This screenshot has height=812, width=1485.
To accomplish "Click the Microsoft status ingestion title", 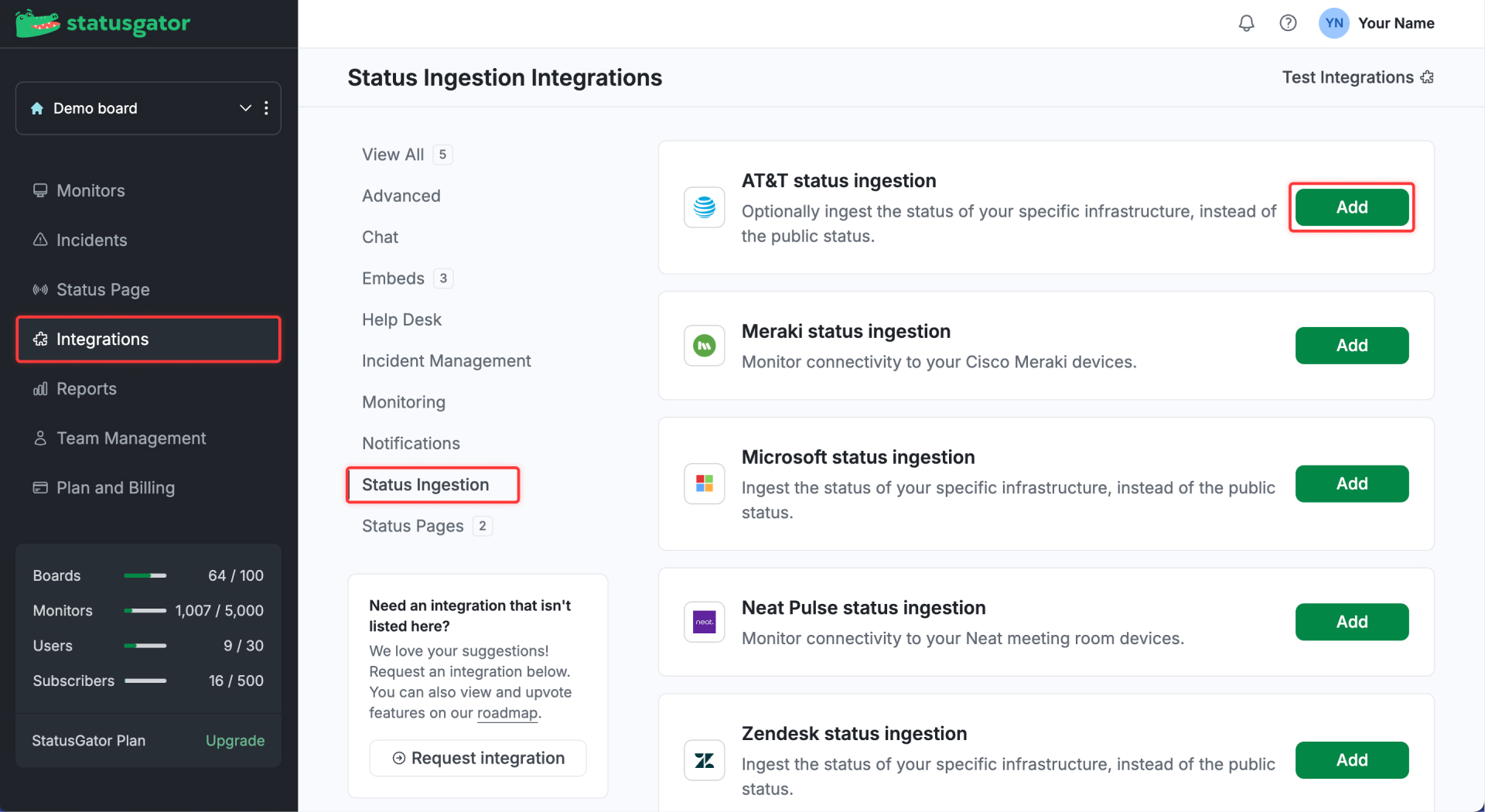I will pyautogui.click(x=858, y=458).
